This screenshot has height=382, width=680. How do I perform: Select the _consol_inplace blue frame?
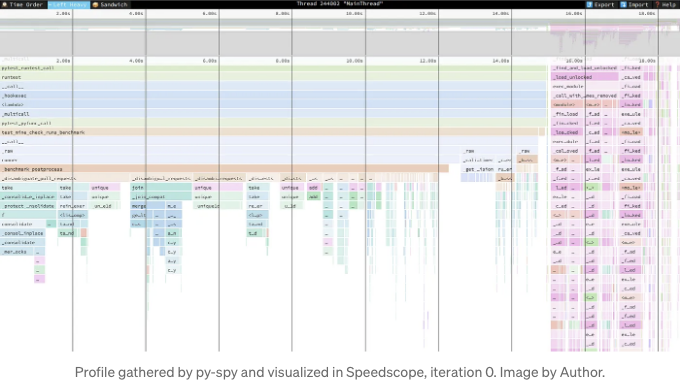click(x=23, y=233)
